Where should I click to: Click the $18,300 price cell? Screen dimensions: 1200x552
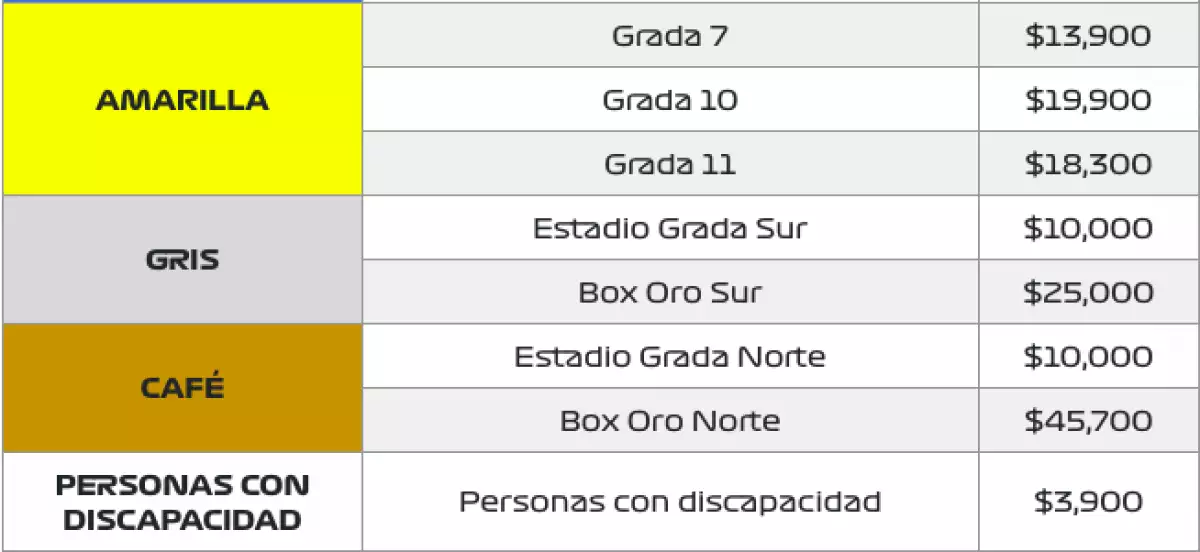(x=1088, y=164)
